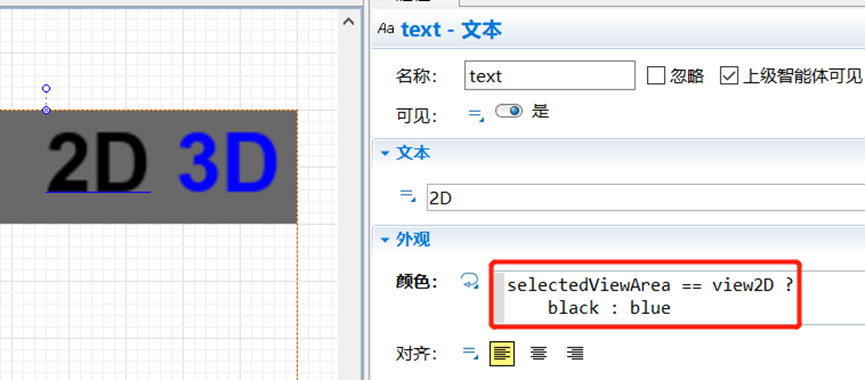Viewport: 865px width, 380px height.
Task: Select right text alignment
Action: [x=575, y=353]
